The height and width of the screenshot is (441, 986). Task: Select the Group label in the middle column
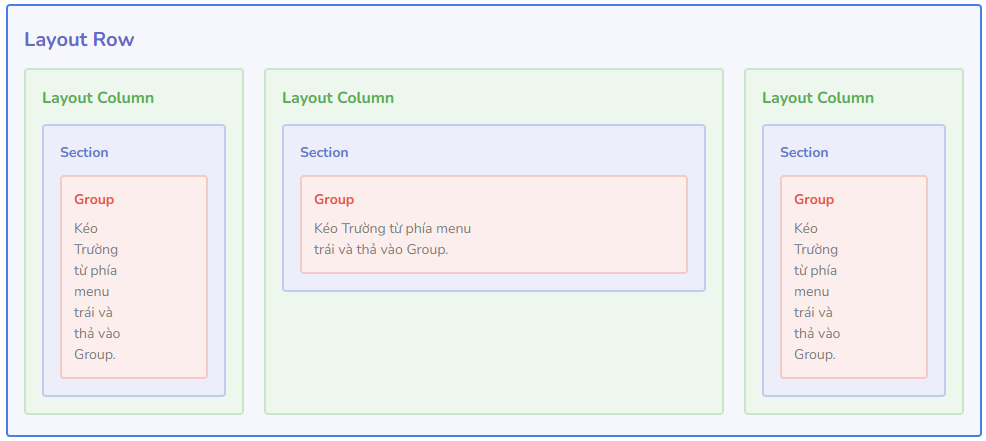(x=334, y=199)
